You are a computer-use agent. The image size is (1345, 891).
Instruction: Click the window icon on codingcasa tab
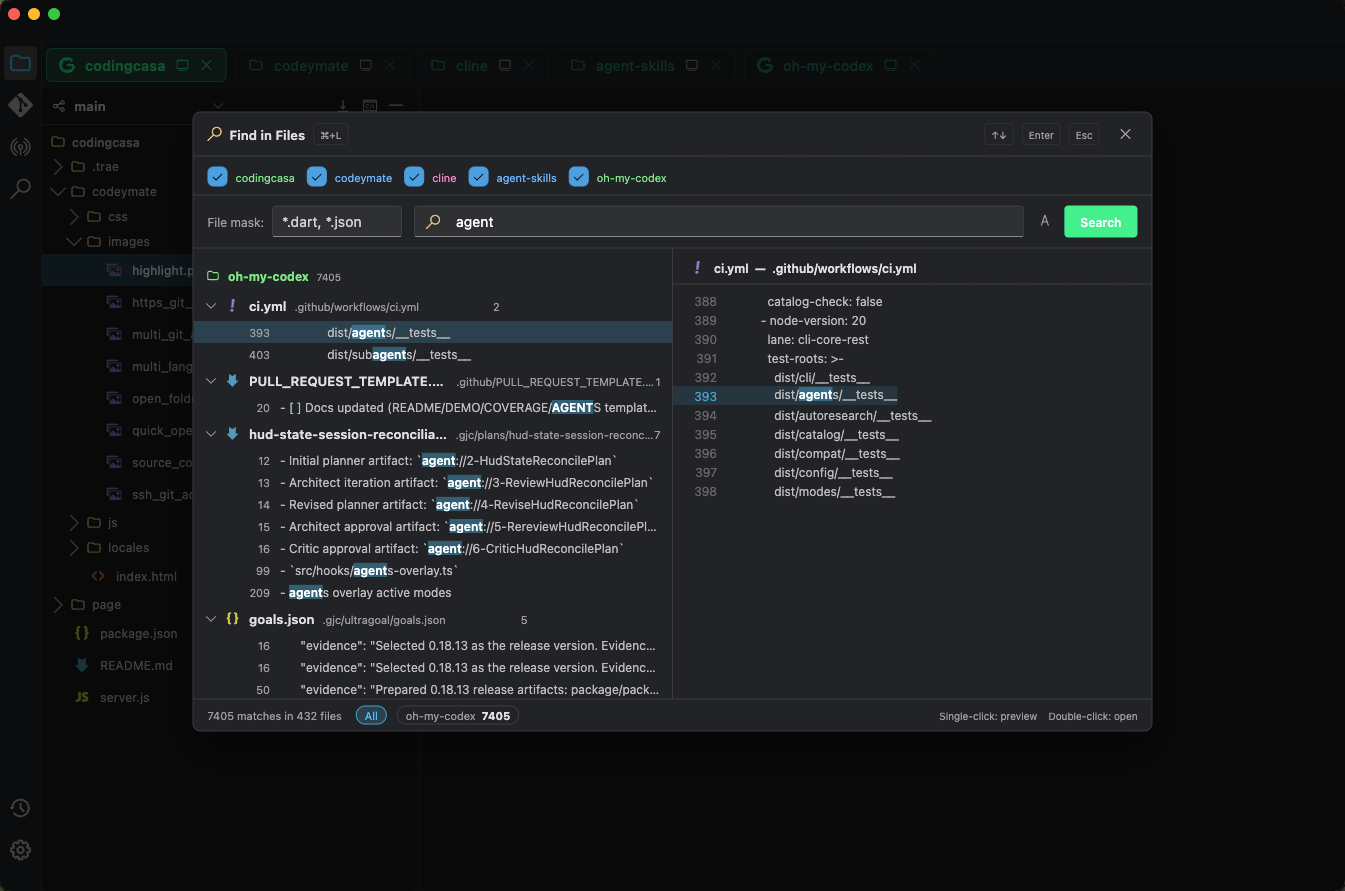[x=182, y=65]
